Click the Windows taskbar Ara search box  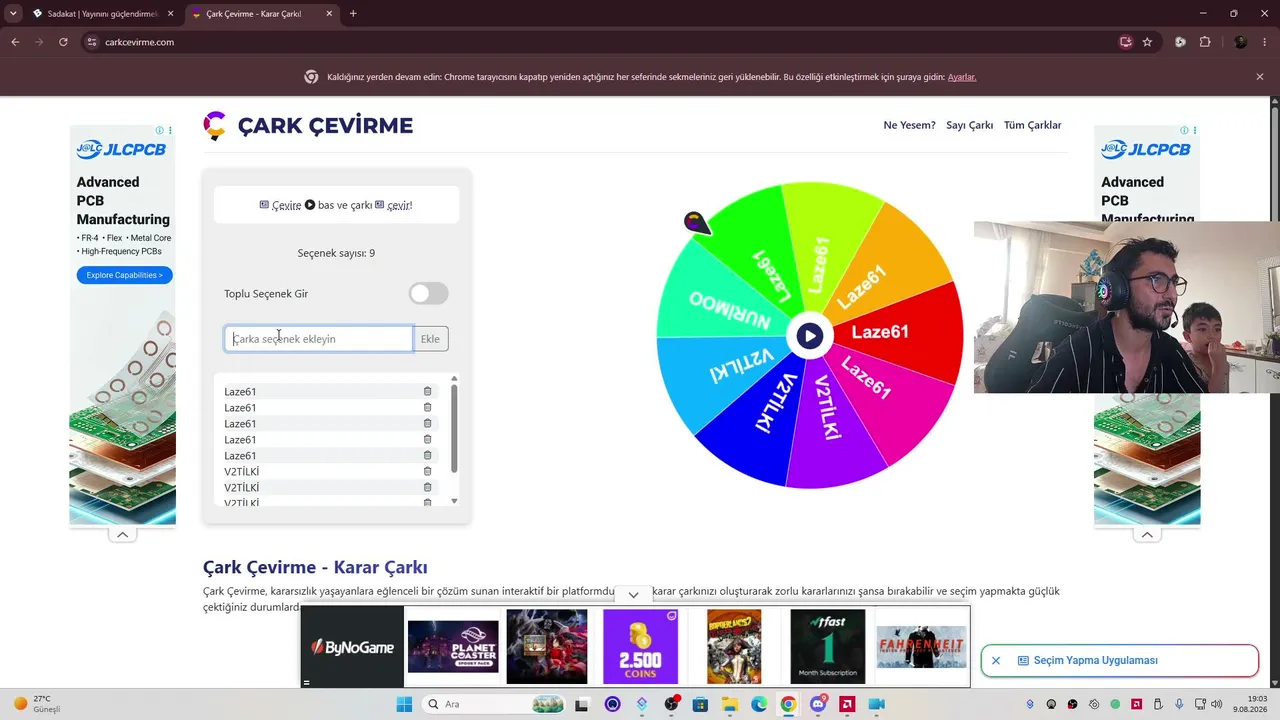pos(495,704)
